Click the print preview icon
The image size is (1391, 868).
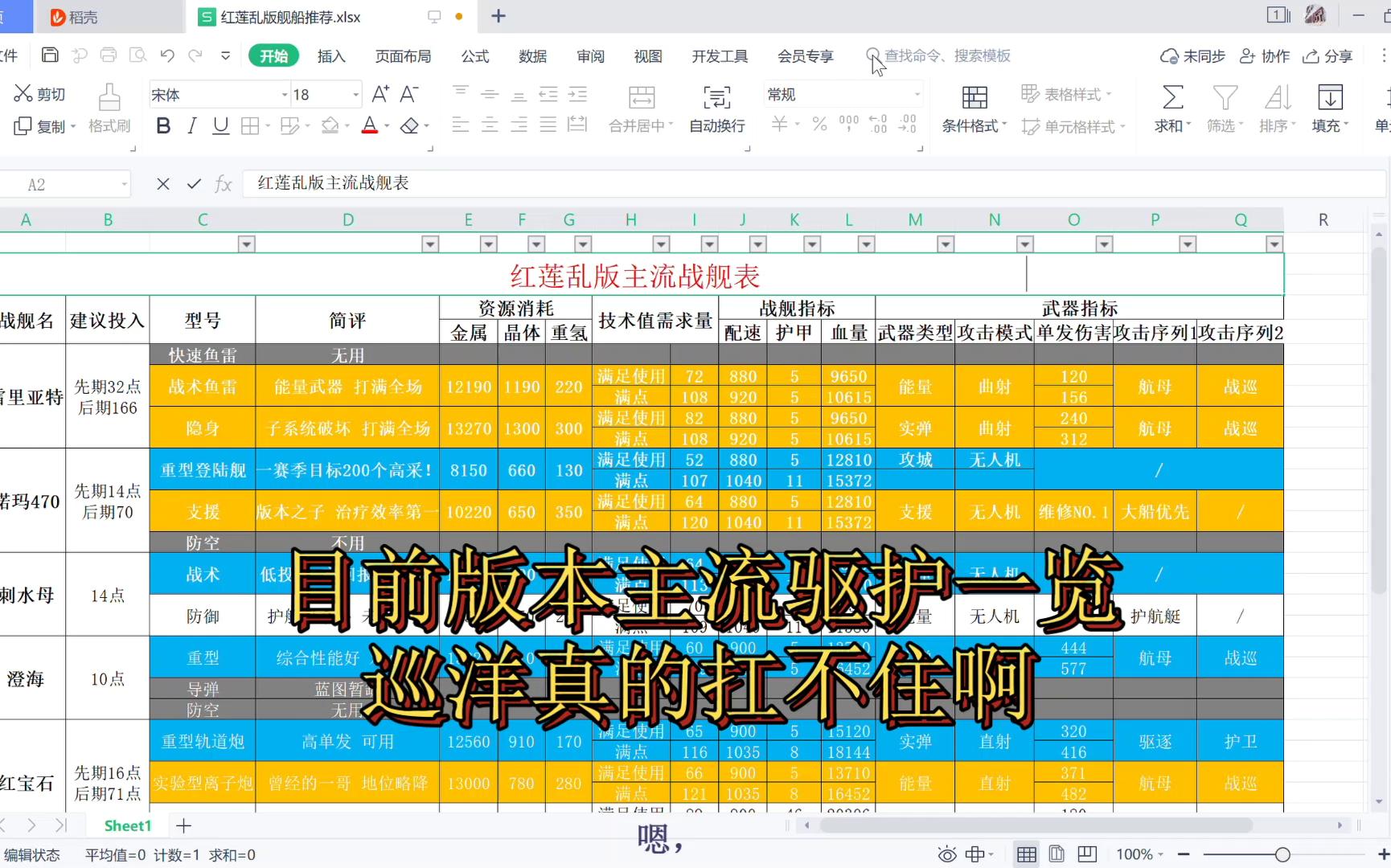[x=138, y=55]
